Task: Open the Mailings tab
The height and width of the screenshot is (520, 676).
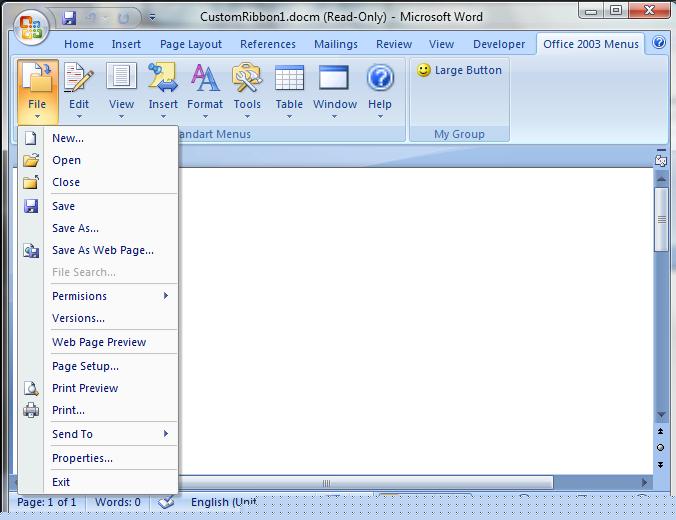Action: click(x=336, y=44)
